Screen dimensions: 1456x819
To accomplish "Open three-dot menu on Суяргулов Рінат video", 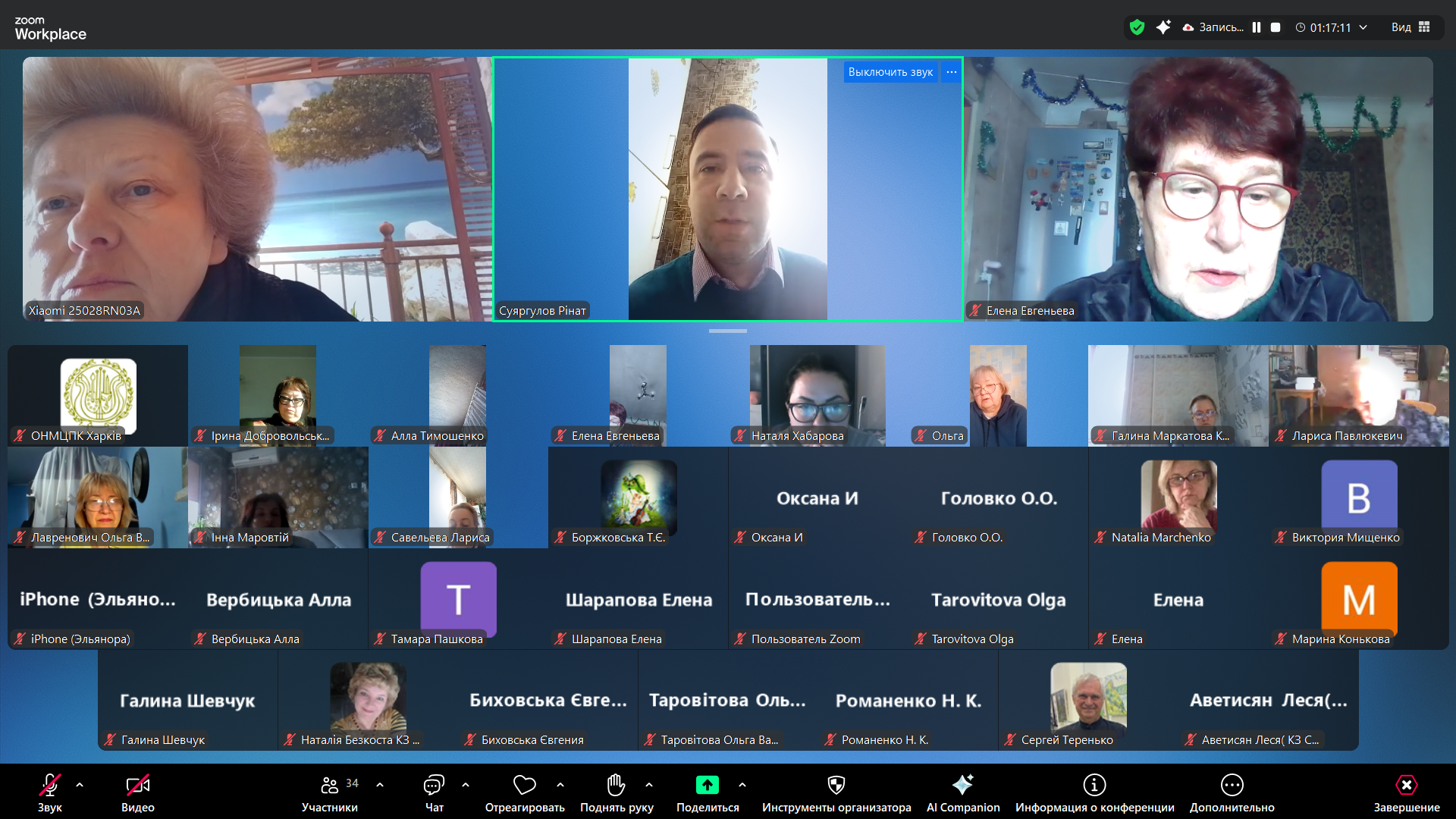I will [x=952, y=72].
